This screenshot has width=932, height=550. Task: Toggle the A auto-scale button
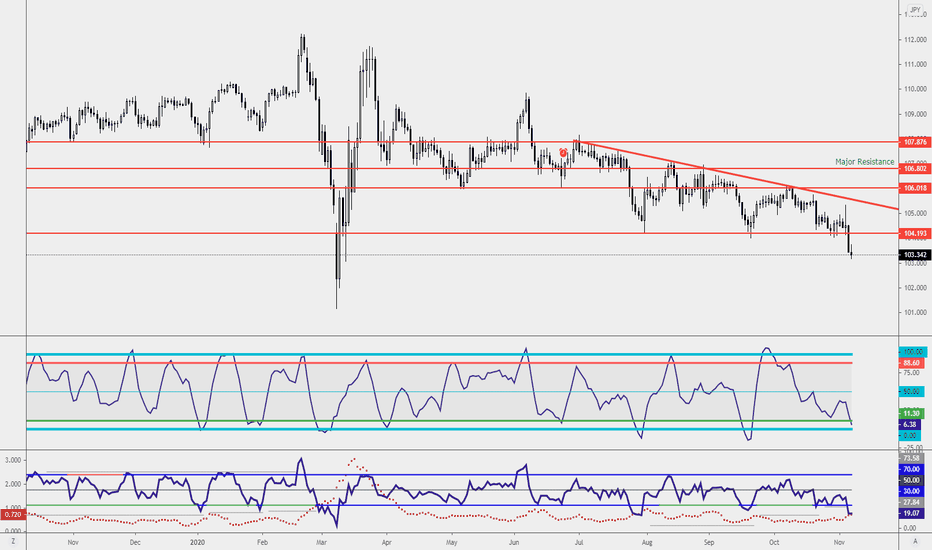pyautogui.click(x=915, y=542)
